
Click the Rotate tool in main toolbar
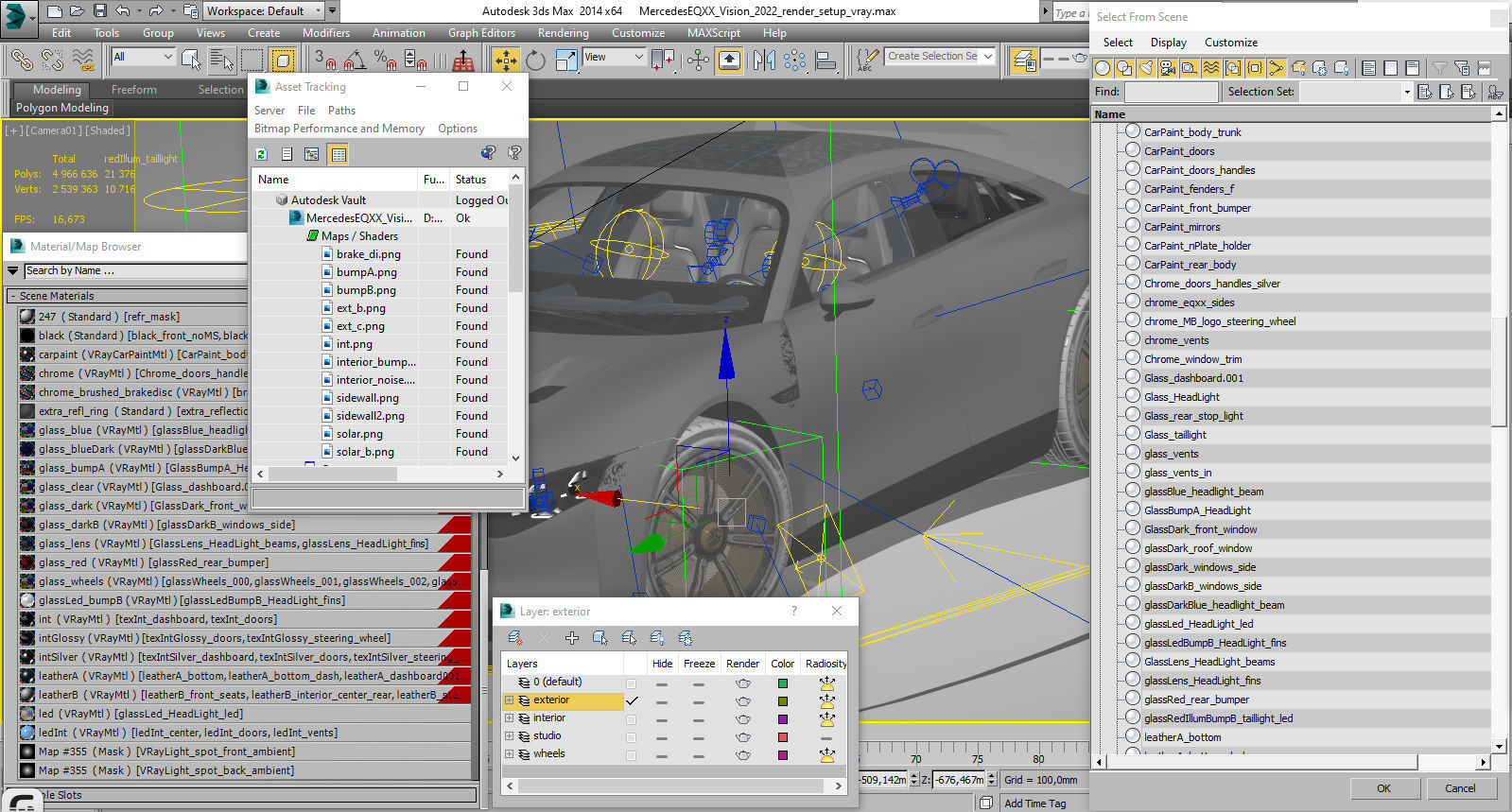(x=536, y=60)
